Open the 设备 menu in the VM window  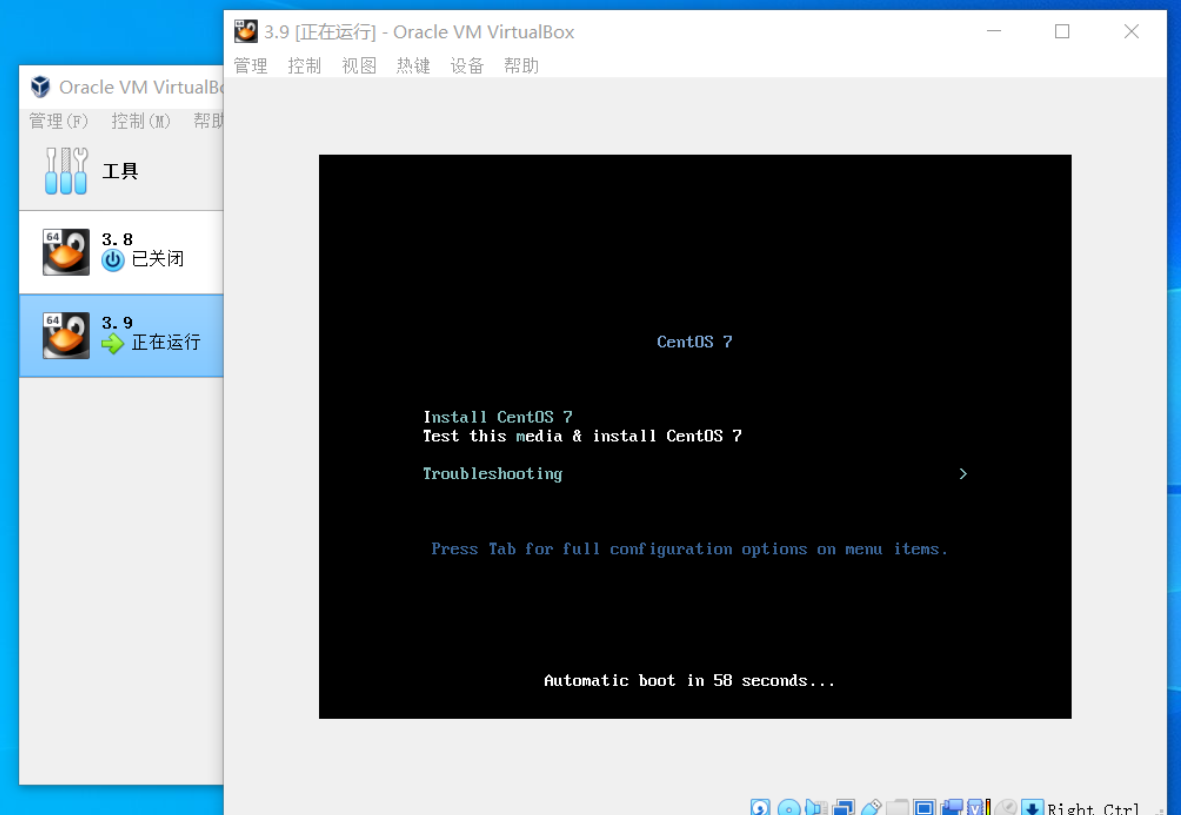click(x=467, y=66)
